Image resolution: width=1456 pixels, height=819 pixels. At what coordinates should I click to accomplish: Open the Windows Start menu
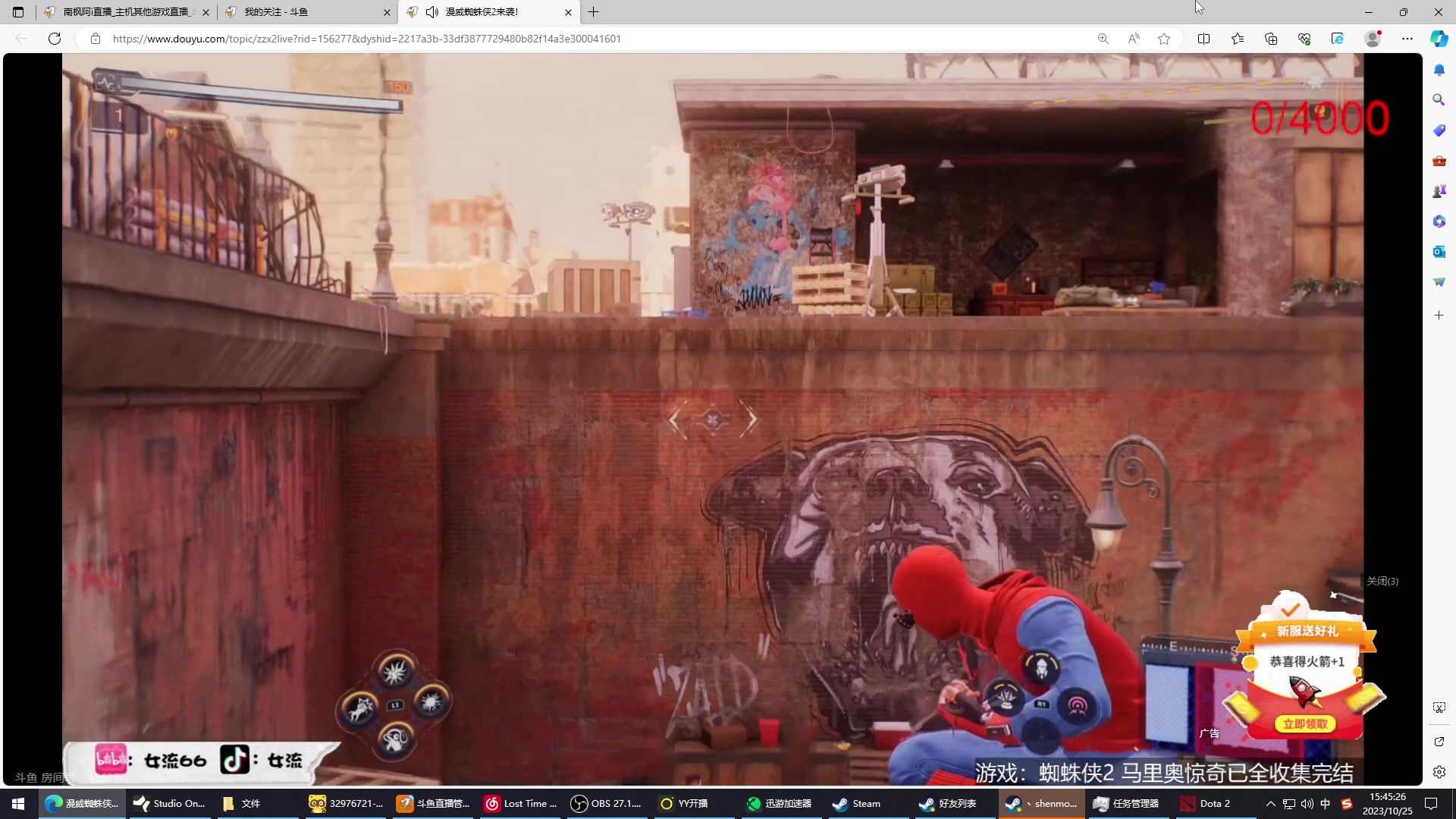coord(18,804)
